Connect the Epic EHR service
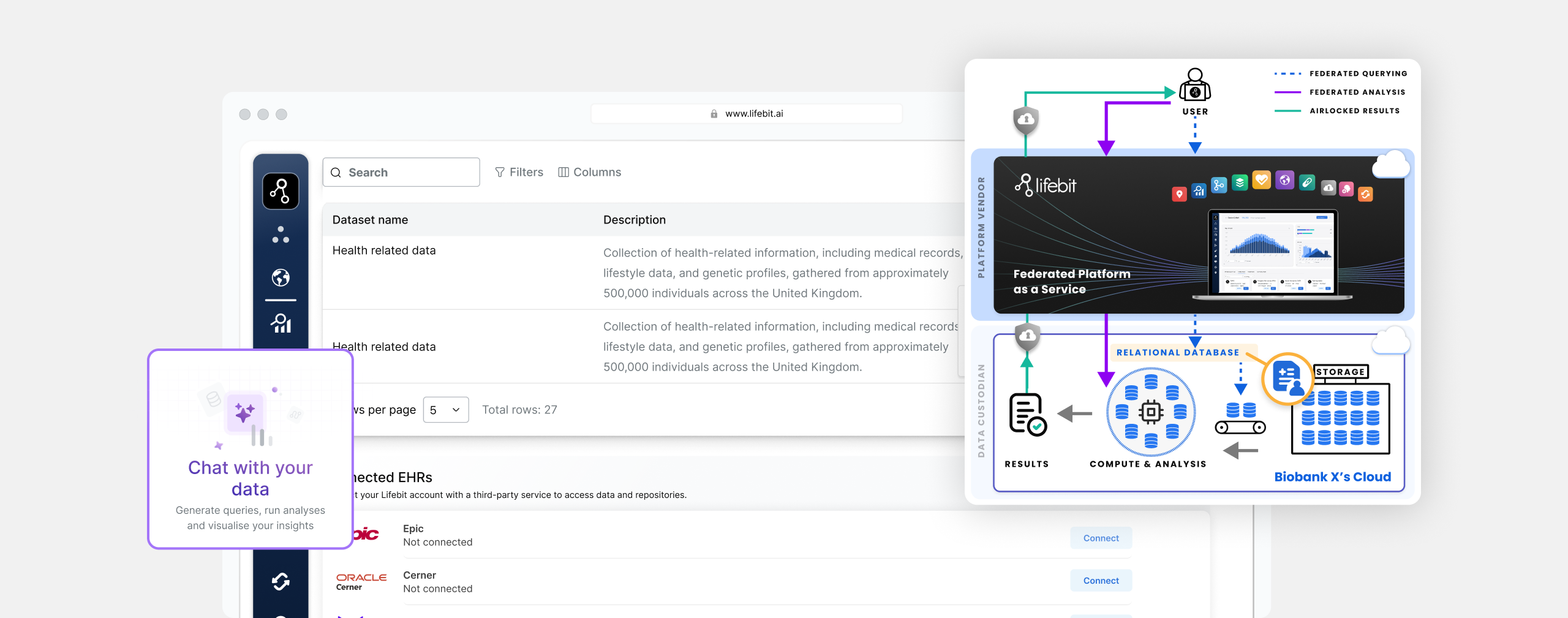This screenshot has width=1568, height=618. click(1101, 538)
